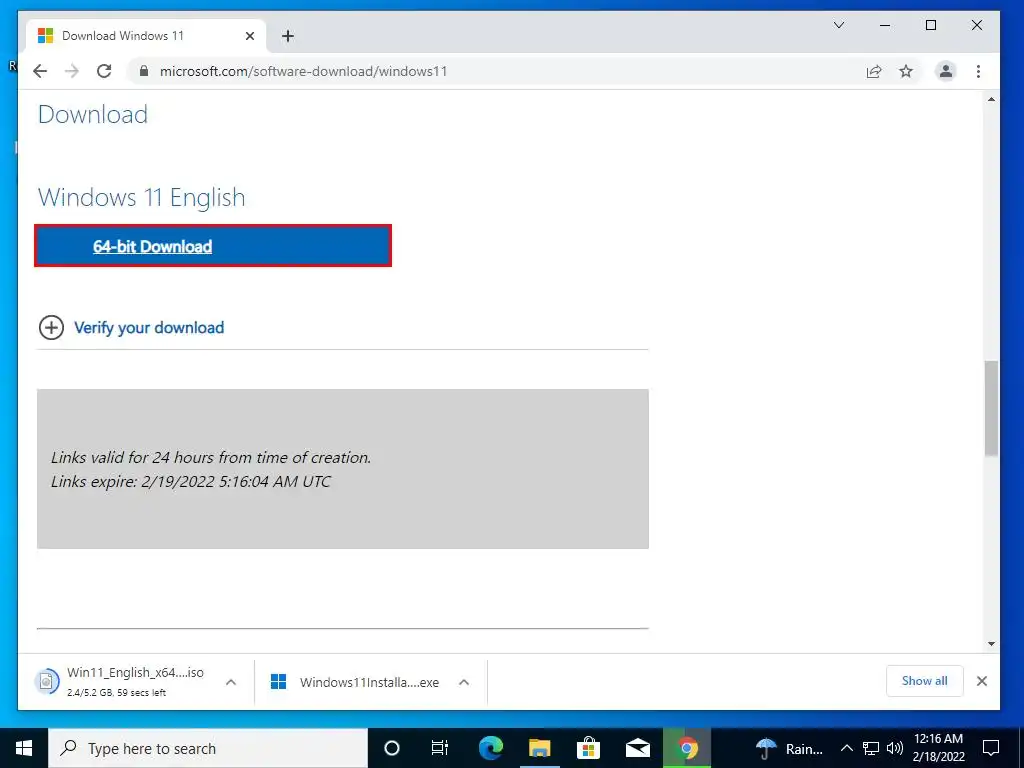
Task: Close the Chrome window
Action: point(977,25)
